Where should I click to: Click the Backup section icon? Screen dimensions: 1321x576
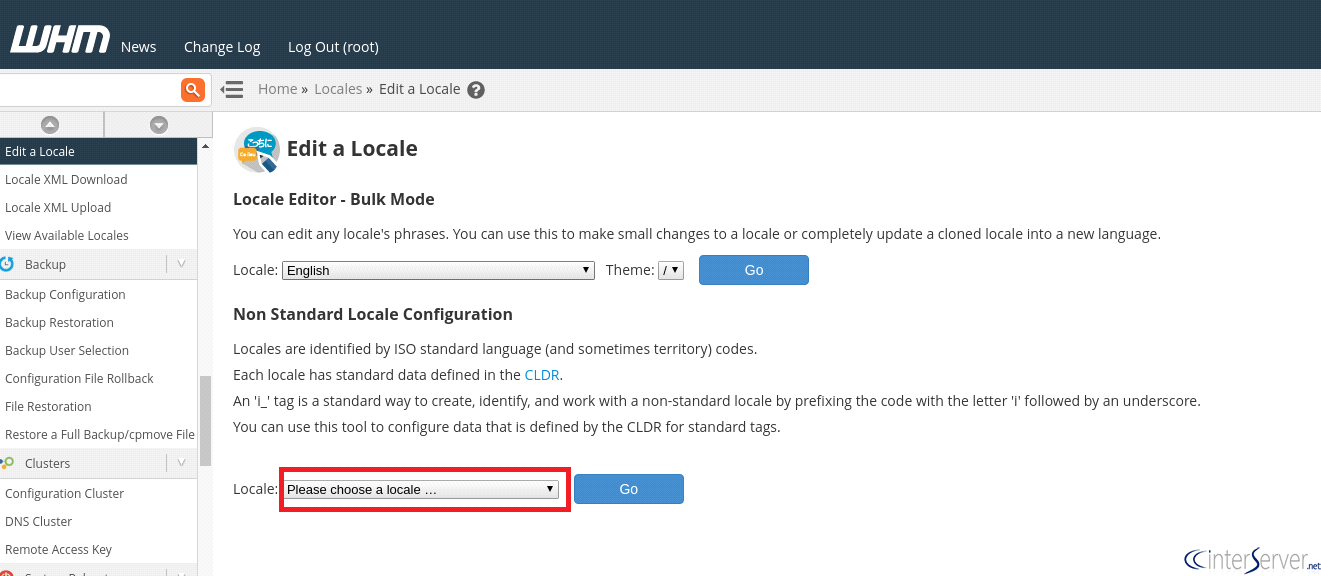7,264
